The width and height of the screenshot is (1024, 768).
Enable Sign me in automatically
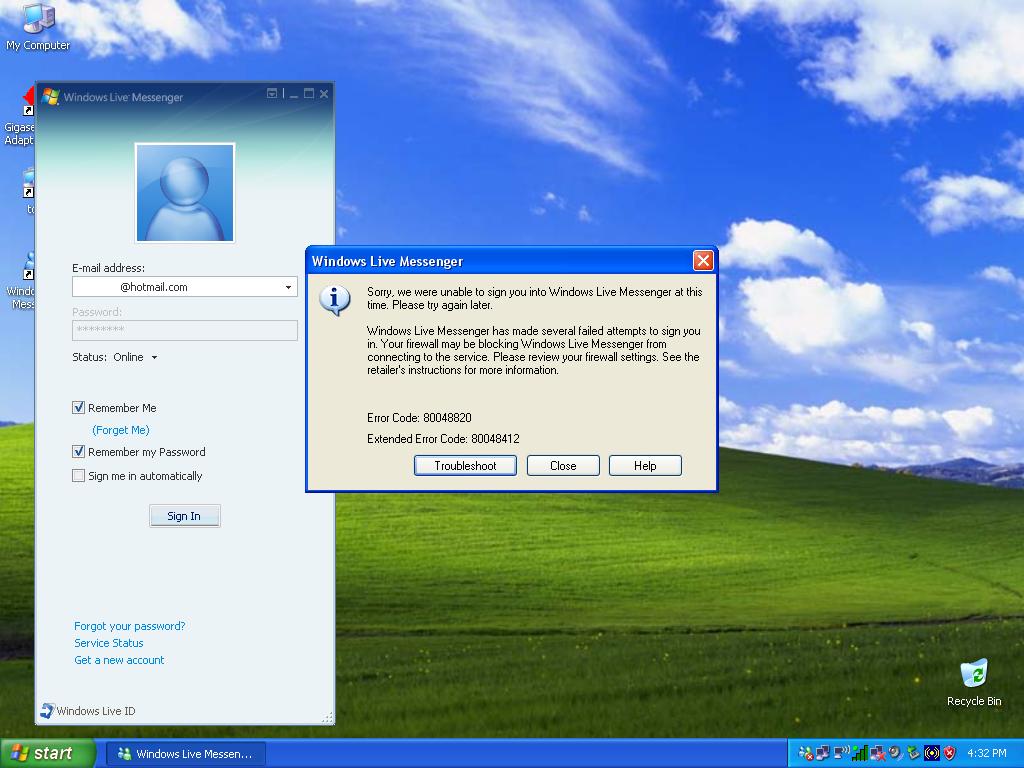point(79,476)
